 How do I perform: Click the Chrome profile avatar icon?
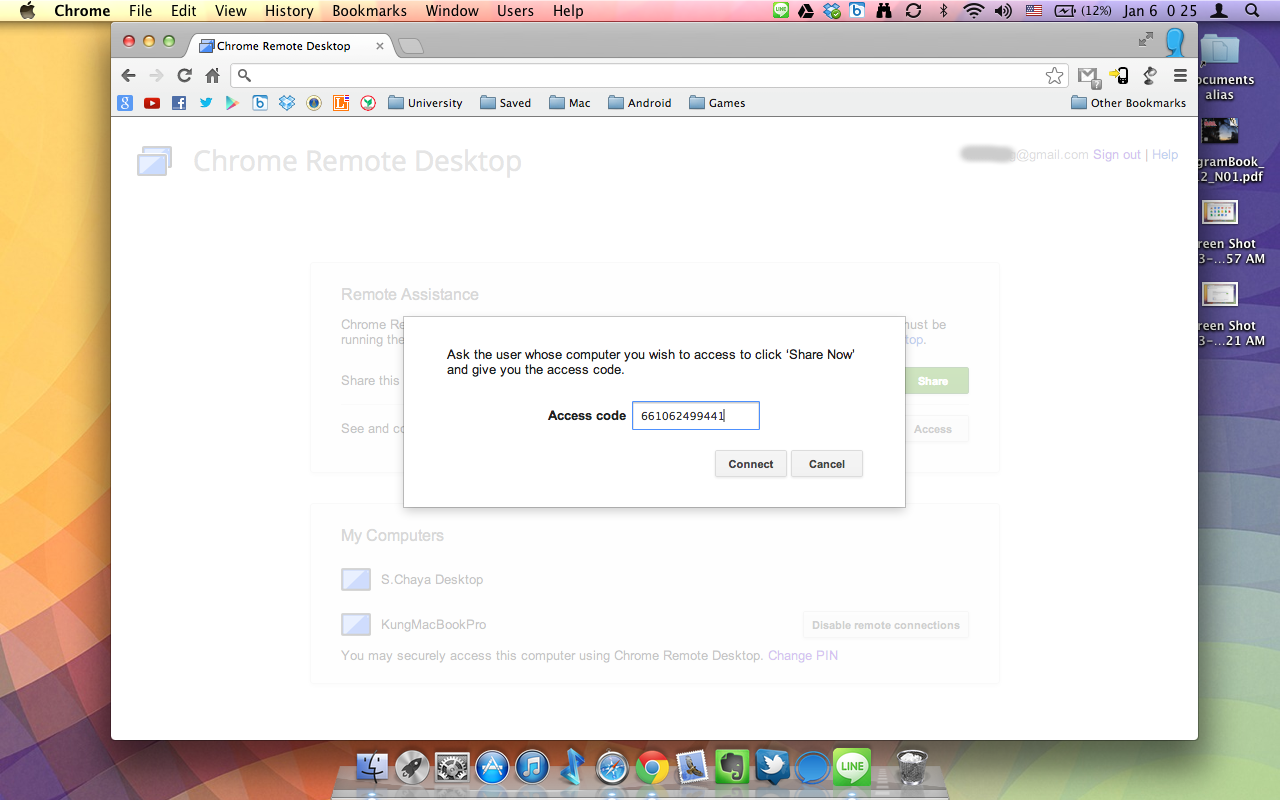tap(1175, 43)
